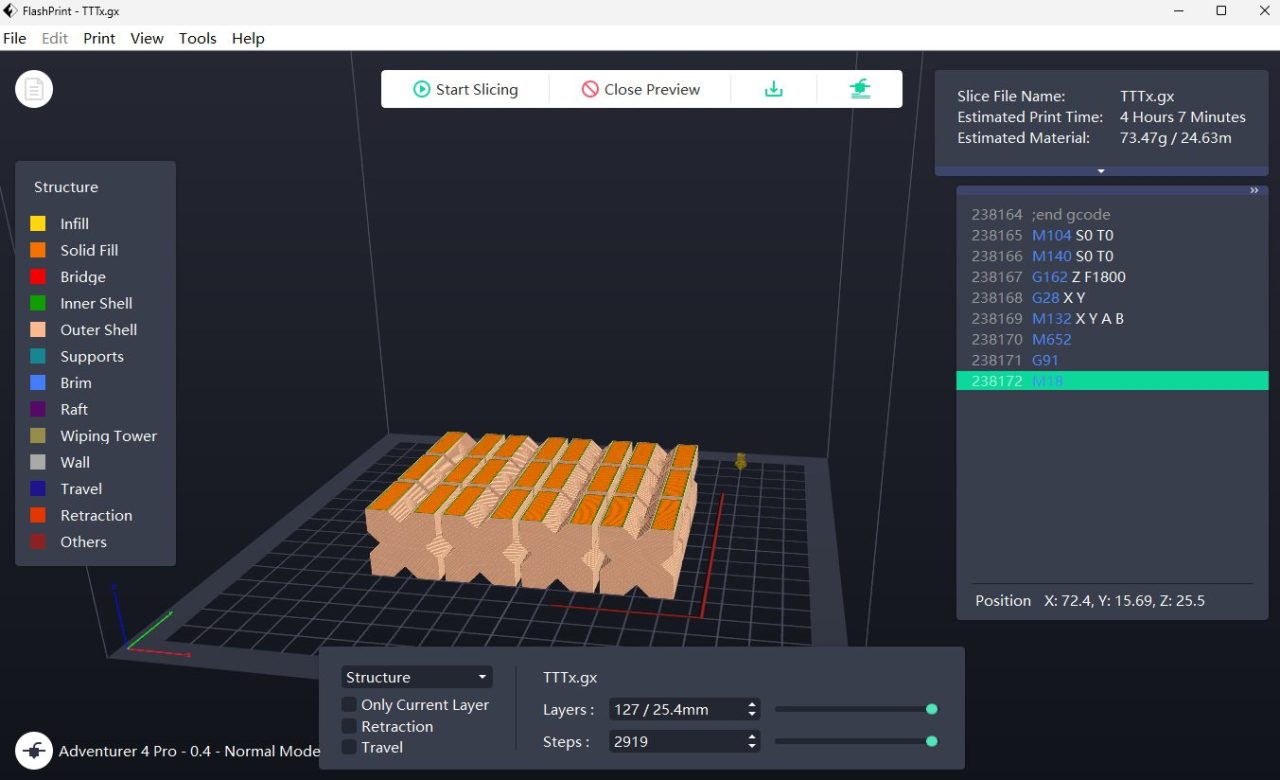Click the document file icon at top-left
Screen dimensions: 1280x780
34,90
